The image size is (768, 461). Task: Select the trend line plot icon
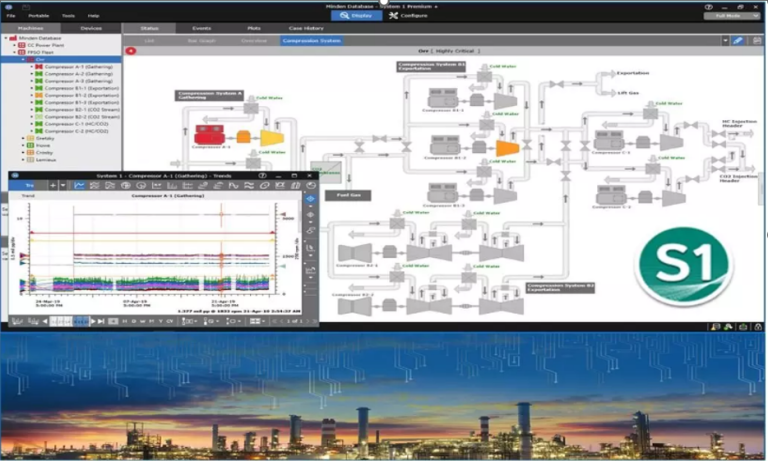tap(79, 186)
